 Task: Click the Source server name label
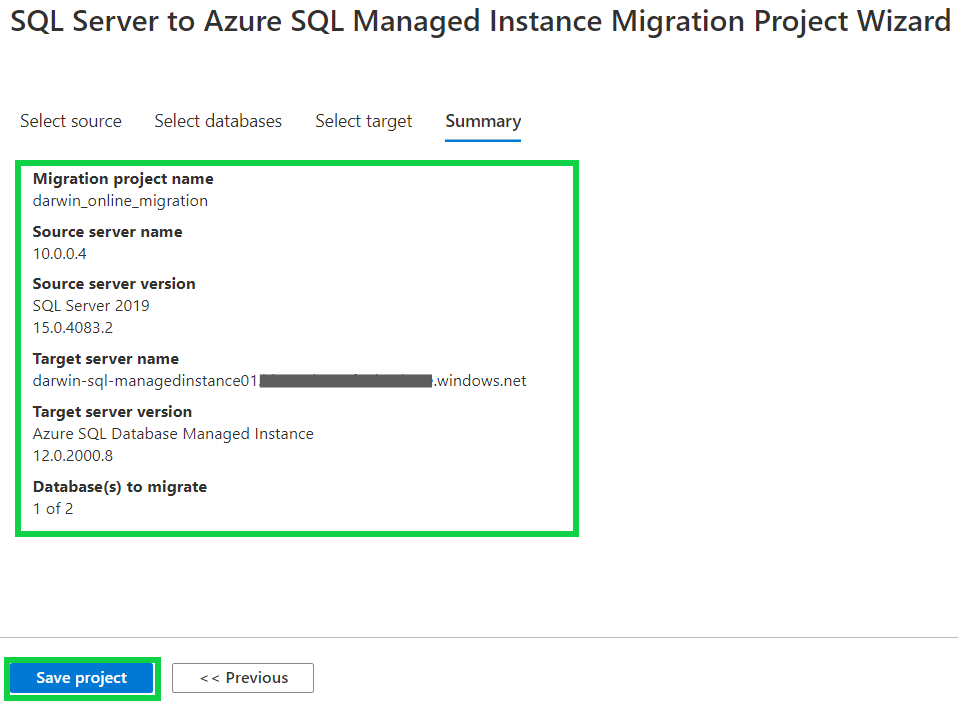tap(108, 232)
